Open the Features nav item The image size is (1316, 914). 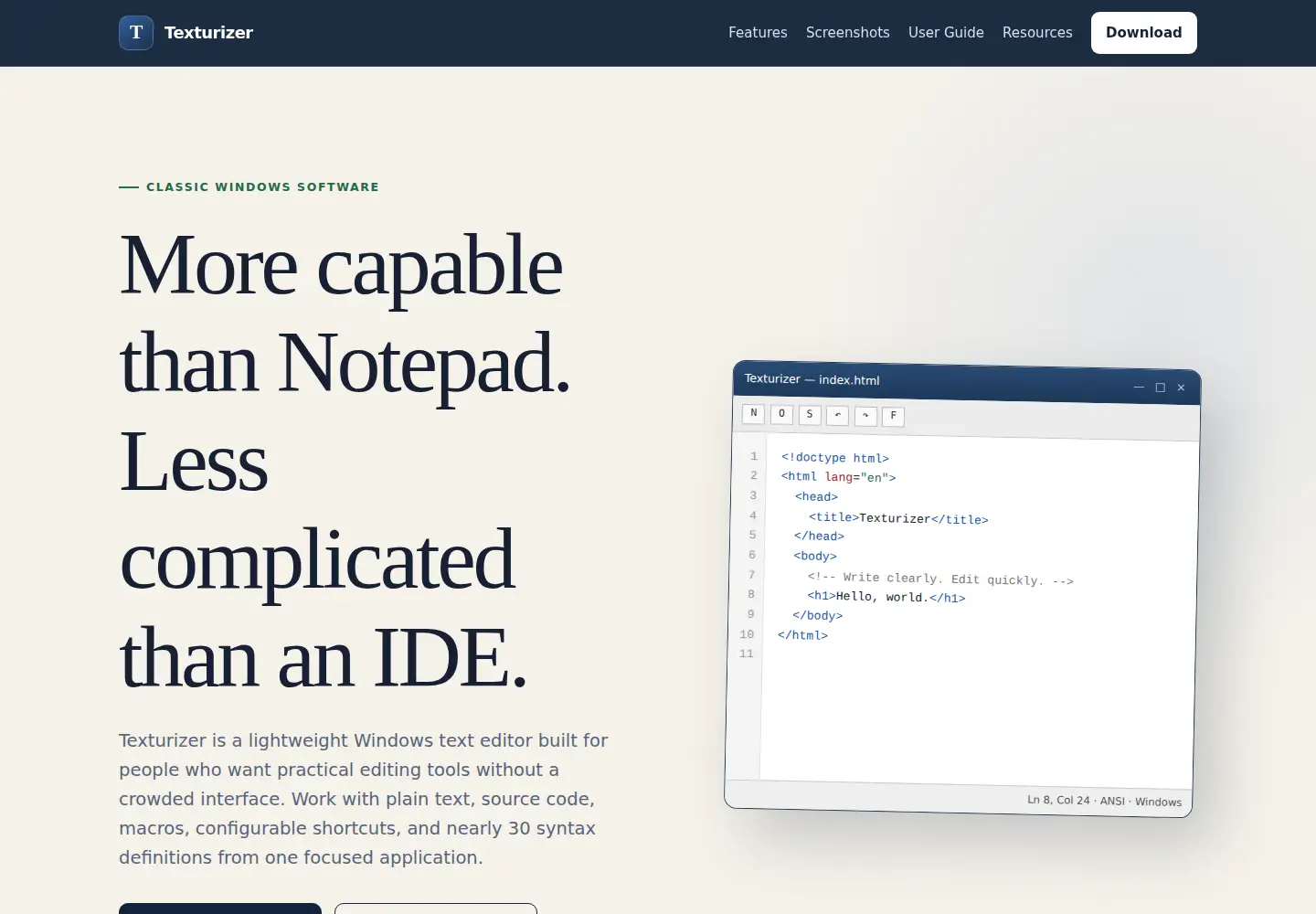758,33
